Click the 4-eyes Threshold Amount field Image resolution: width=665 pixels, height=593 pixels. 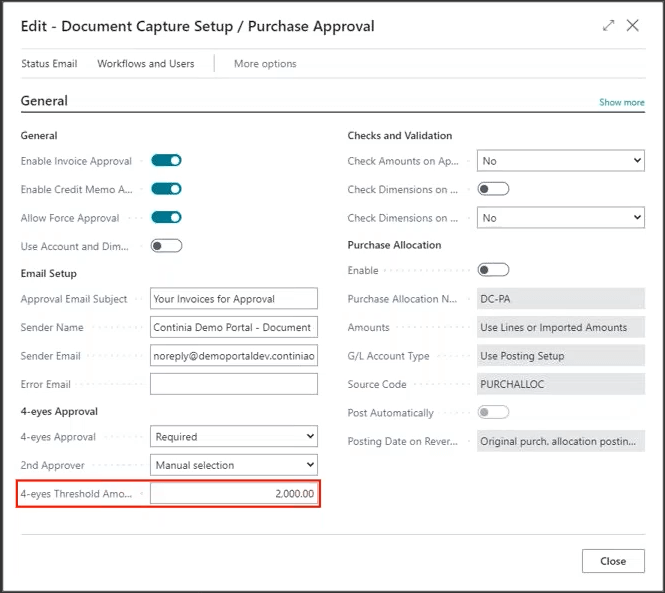(234, 494)
